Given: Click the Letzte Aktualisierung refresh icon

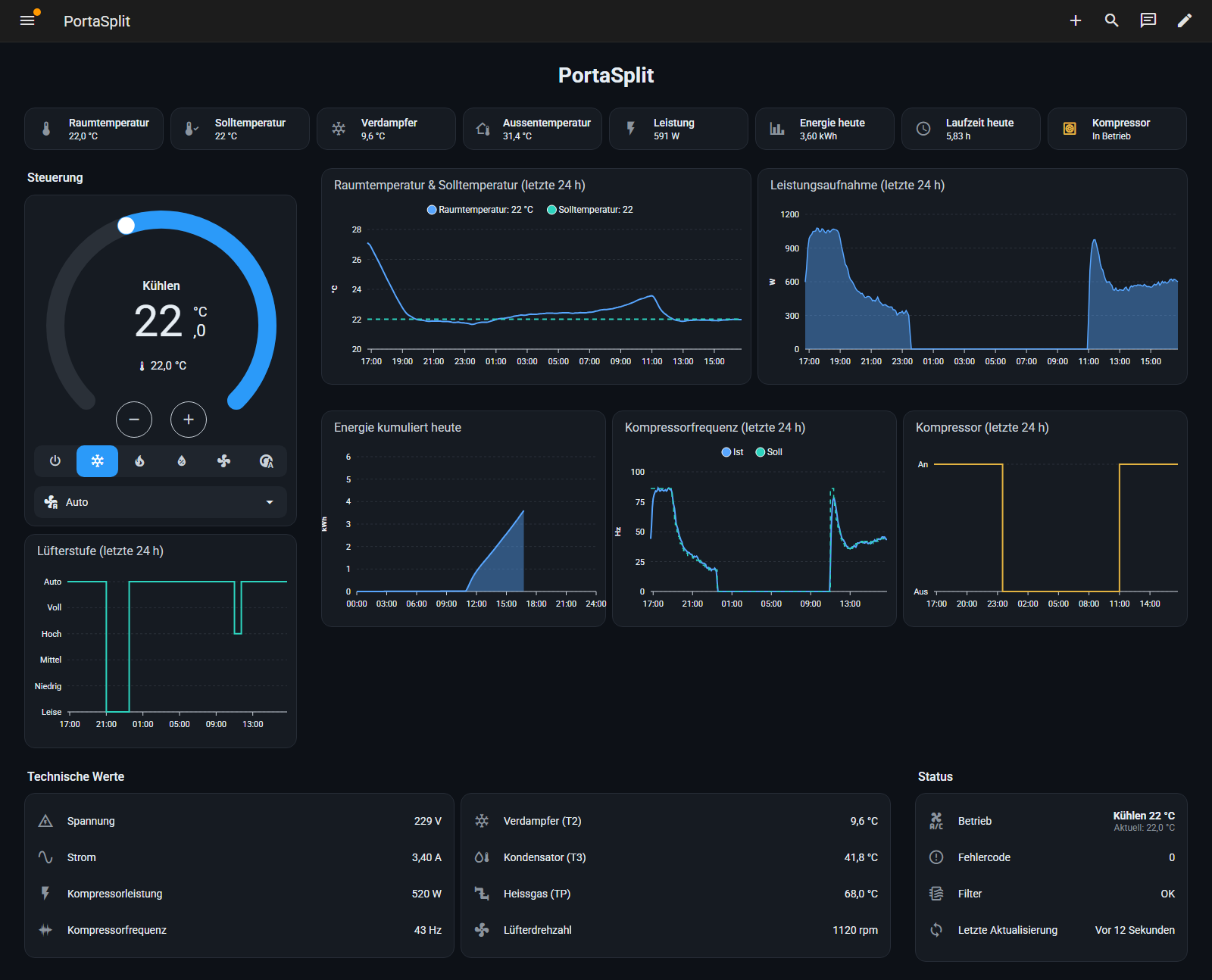Looking at the screenshot, I should click(936, 930).
